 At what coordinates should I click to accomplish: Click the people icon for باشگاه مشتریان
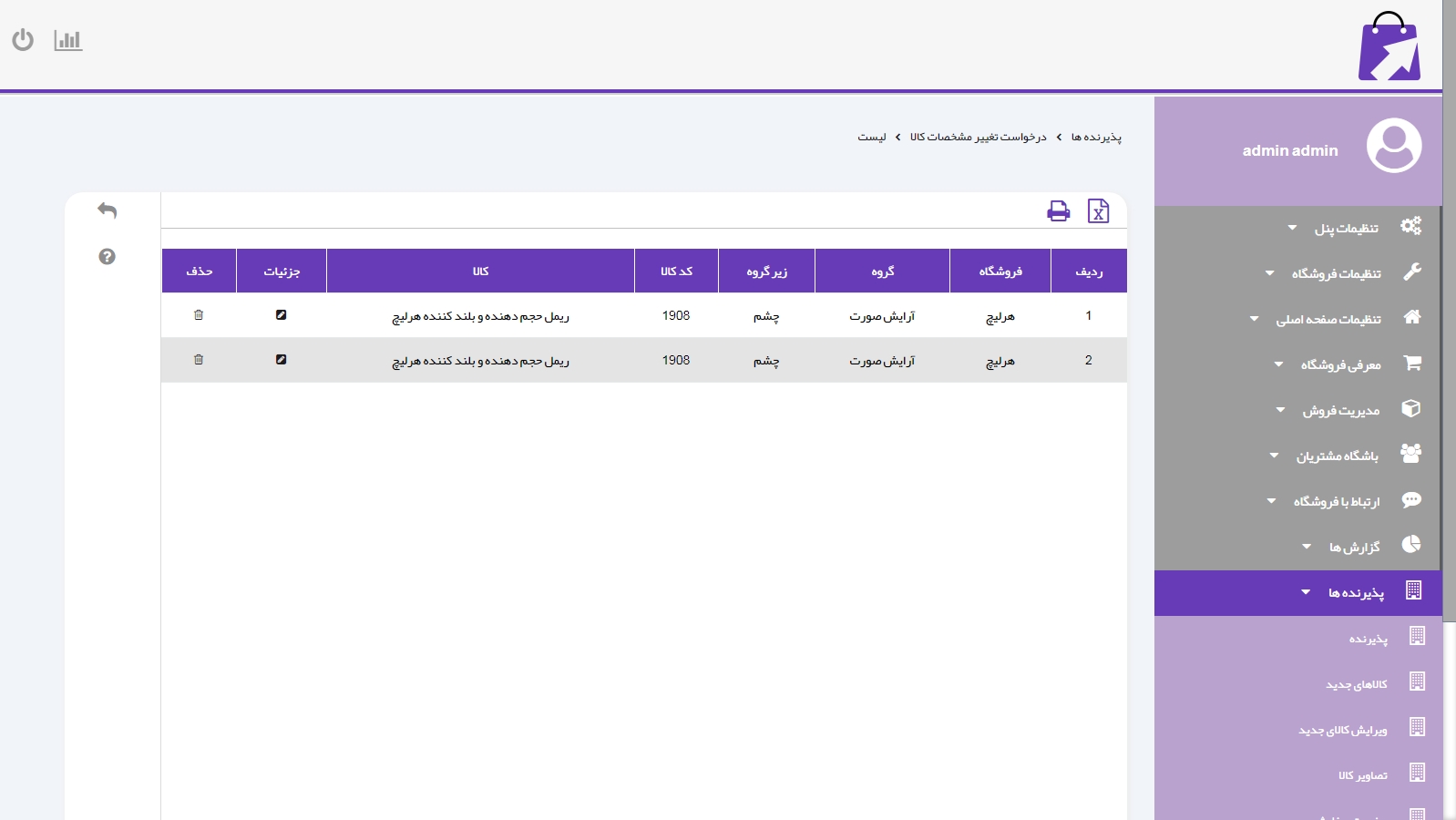tap(1411, 454)
